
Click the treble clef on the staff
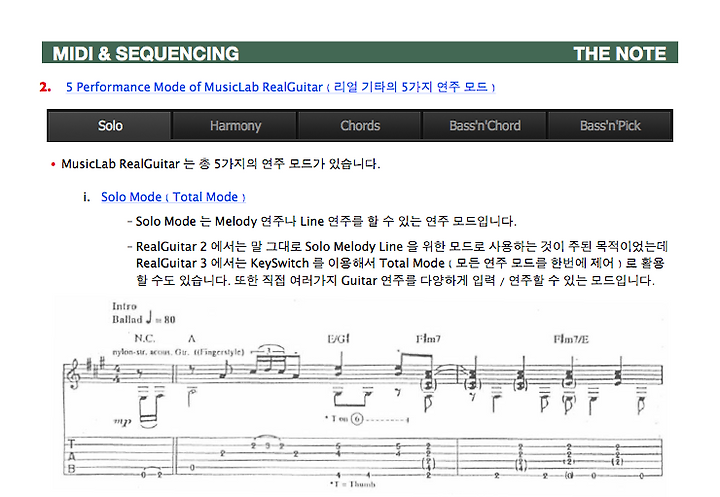coord(73,374)
